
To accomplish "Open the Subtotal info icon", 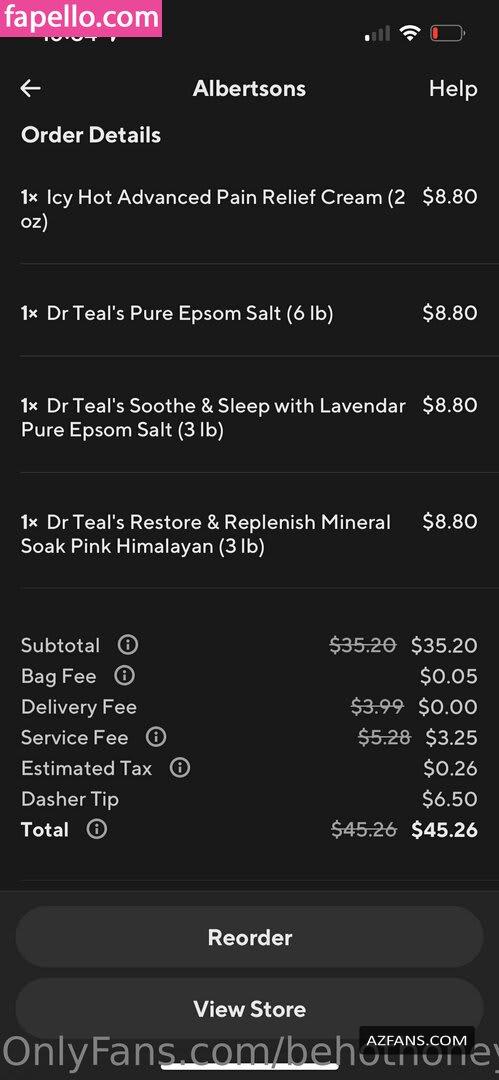I will tap(128, 645).
